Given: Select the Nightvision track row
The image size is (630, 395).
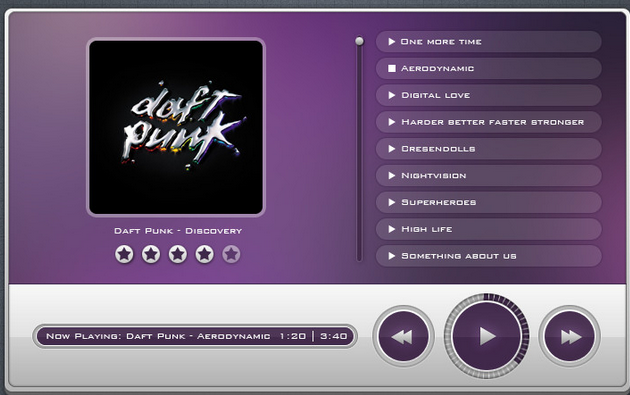Looking at the screenshot, I should coord(489,176).
